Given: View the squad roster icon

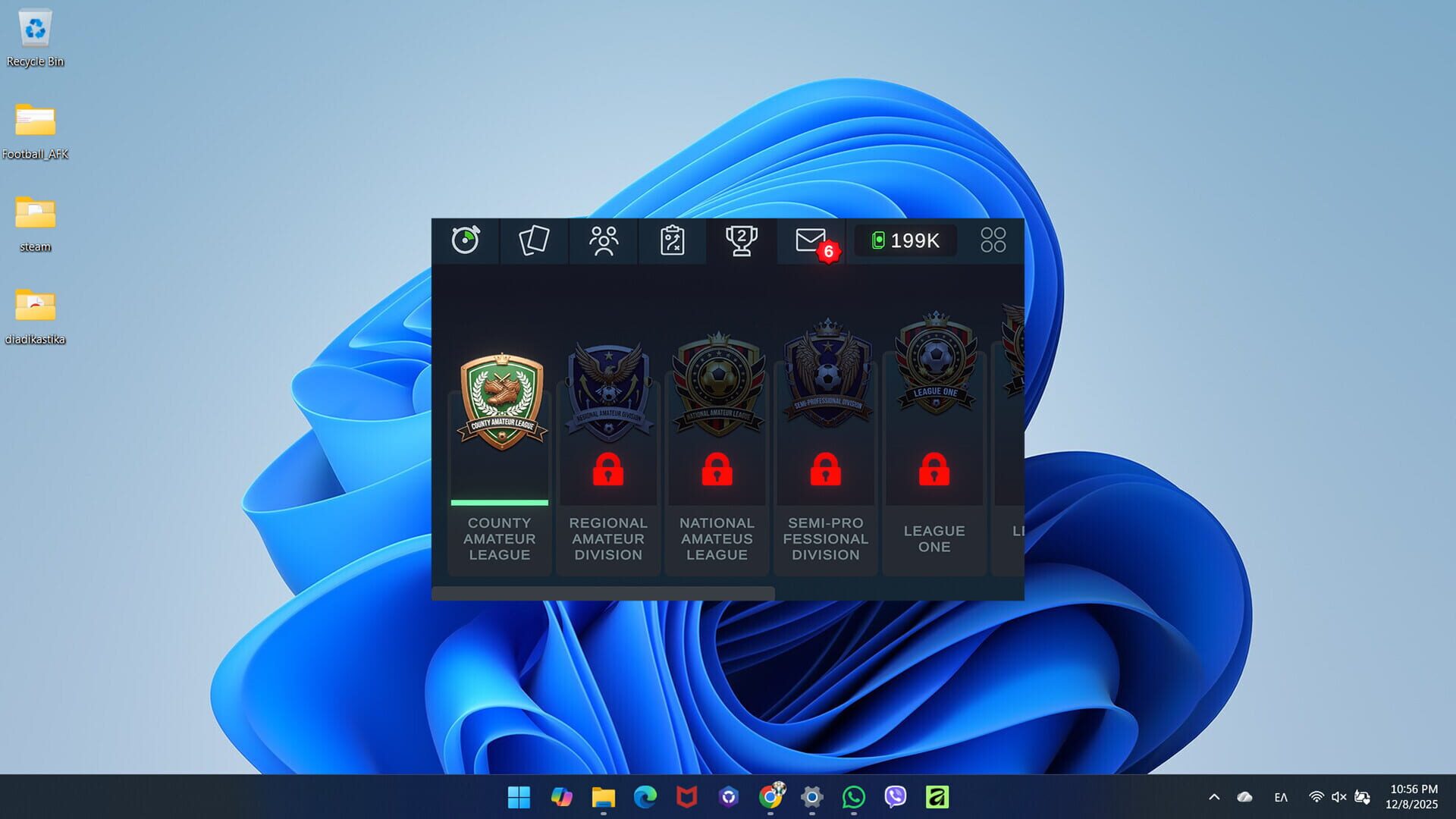Looking at the screenshot, I should coord(603,241).
